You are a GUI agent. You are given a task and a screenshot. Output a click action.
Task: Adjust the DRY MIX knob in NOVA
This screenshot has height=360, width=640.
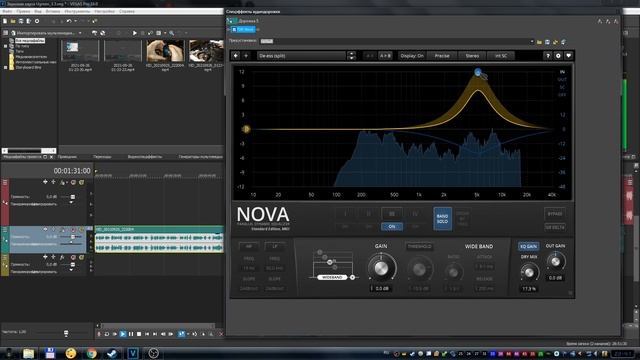(529, 272)
